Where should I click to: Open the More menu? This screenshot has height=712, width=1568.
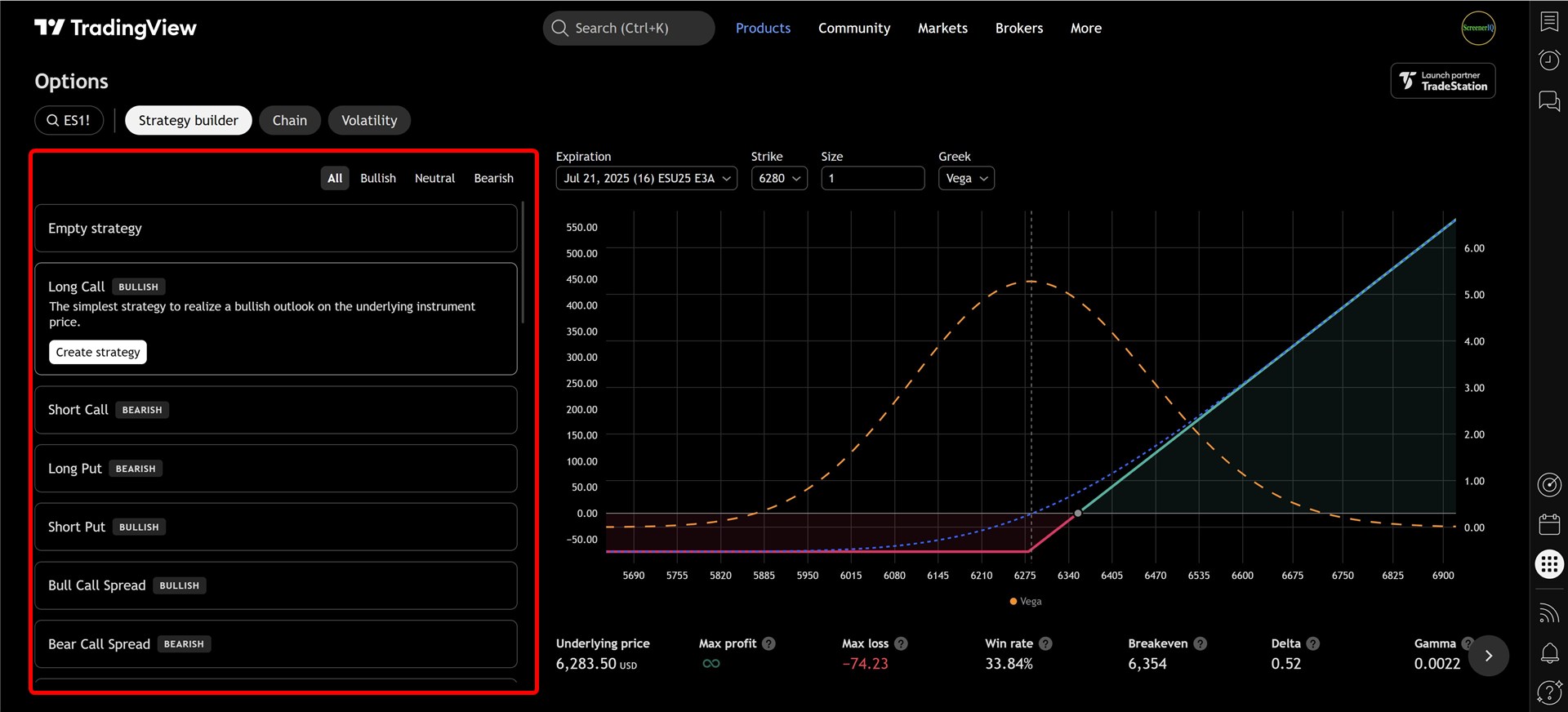[x=1086, y=28]
